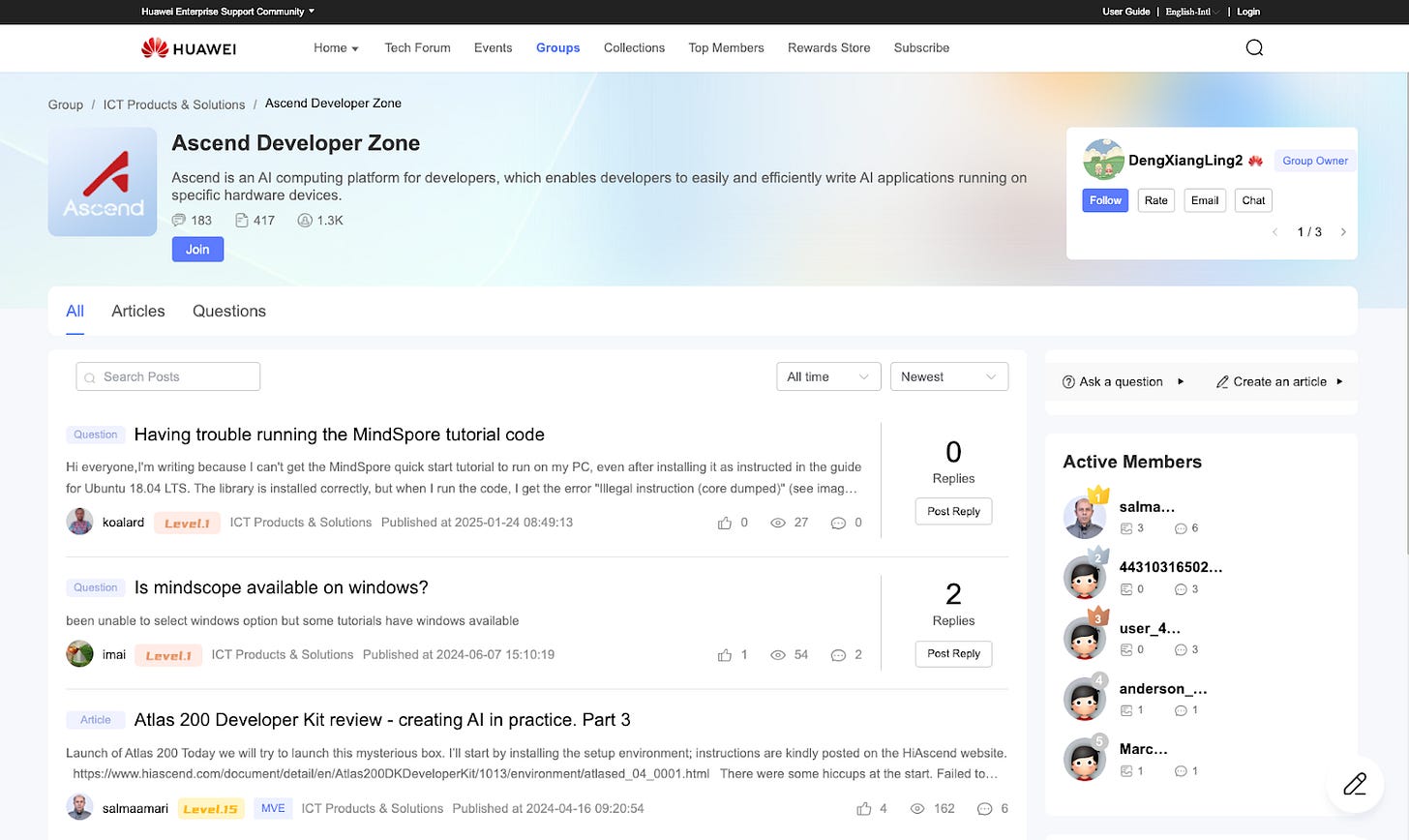1409x840 pixels.
Task: Open Events in navigation
Action: click(493, 47)
